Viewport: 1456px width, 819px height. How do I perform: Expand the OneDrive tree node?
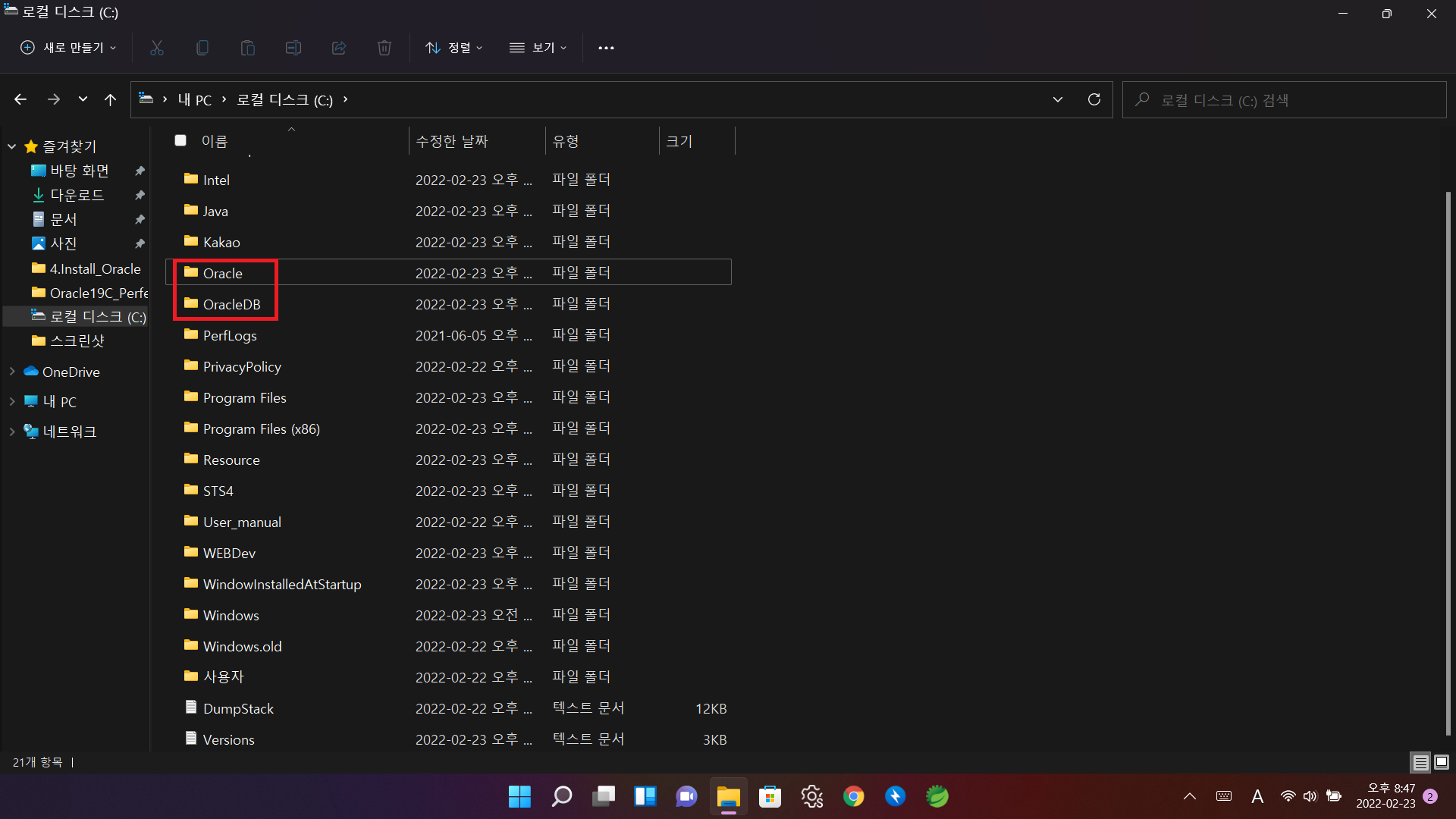coord(12,372)
